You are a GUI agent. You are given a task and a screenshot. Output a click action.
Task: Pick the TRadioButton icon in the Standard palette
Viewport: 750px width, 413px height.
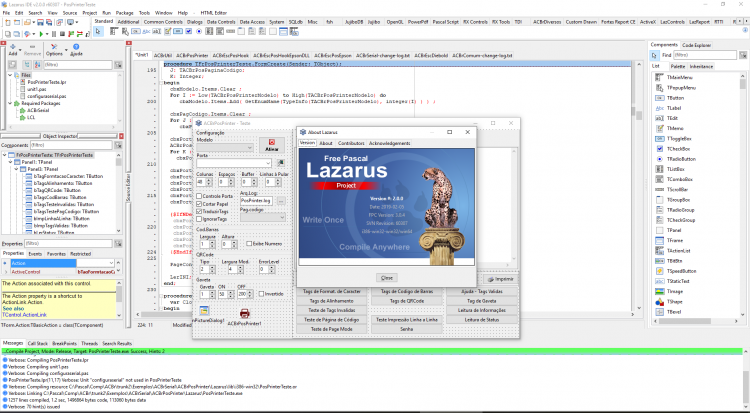tap(199, 32)
